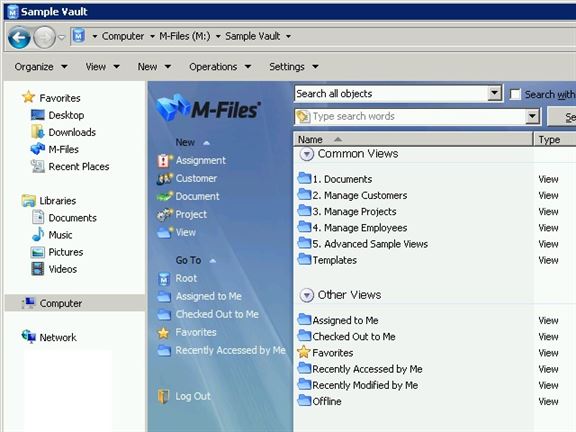
Task: Open the Operations menu
Action: pyautogui.click(x=220, y=67)
